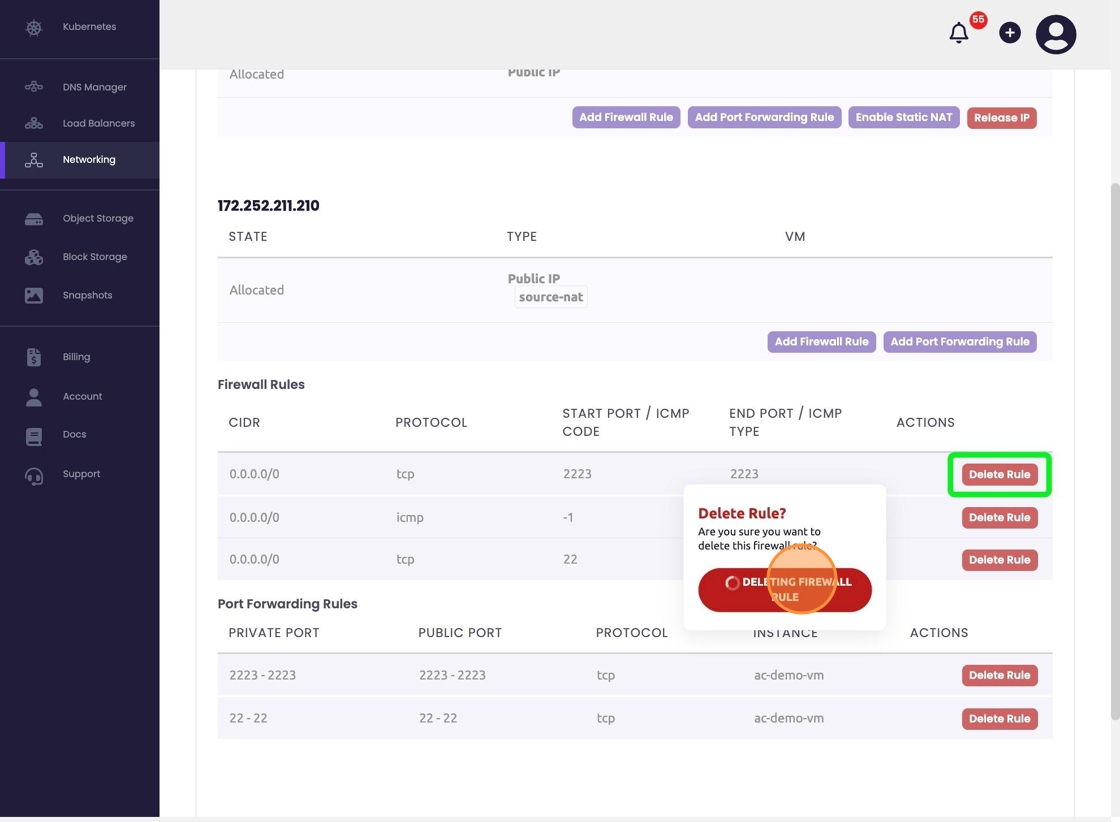
Task: Add Firewall Rule for 172.252.211.210
Action: [x=821, y=341]
